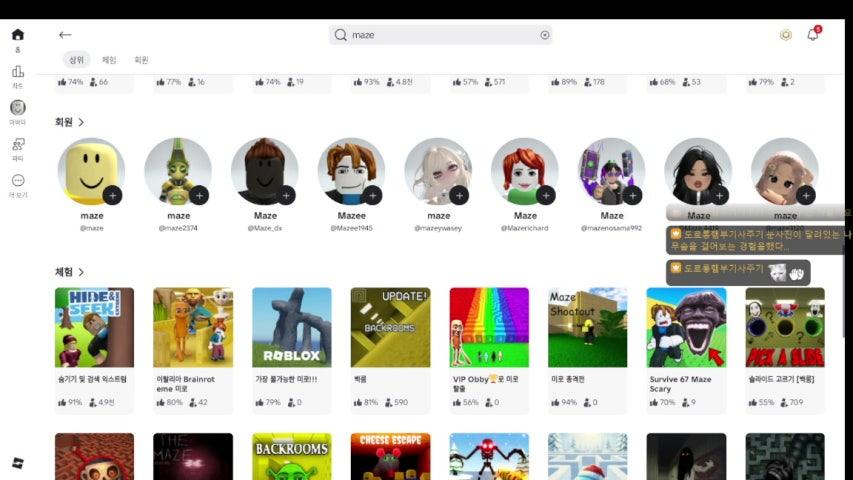Add friend @Mazerichard with plus icon
Image resolution: width=853 pixels, height=480 pixels.
pyautogui.click(x=546, y=195)
